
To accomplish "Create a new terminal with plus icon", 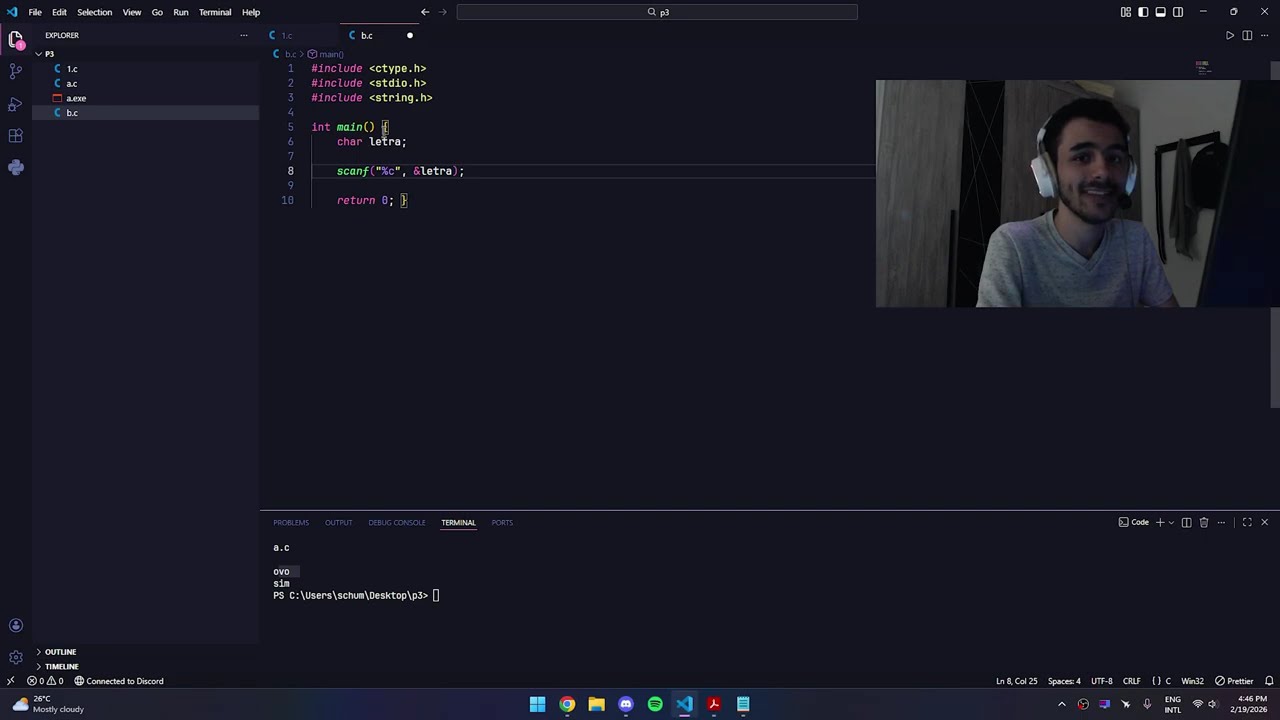I will click(x=1160, y=522).
